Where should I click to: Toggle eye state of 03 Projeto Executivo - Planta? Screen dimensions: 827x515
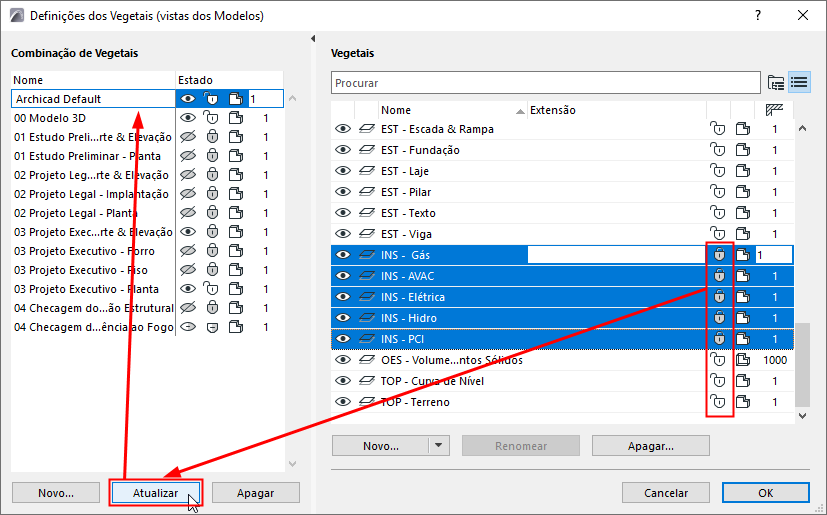coord(188,289)
